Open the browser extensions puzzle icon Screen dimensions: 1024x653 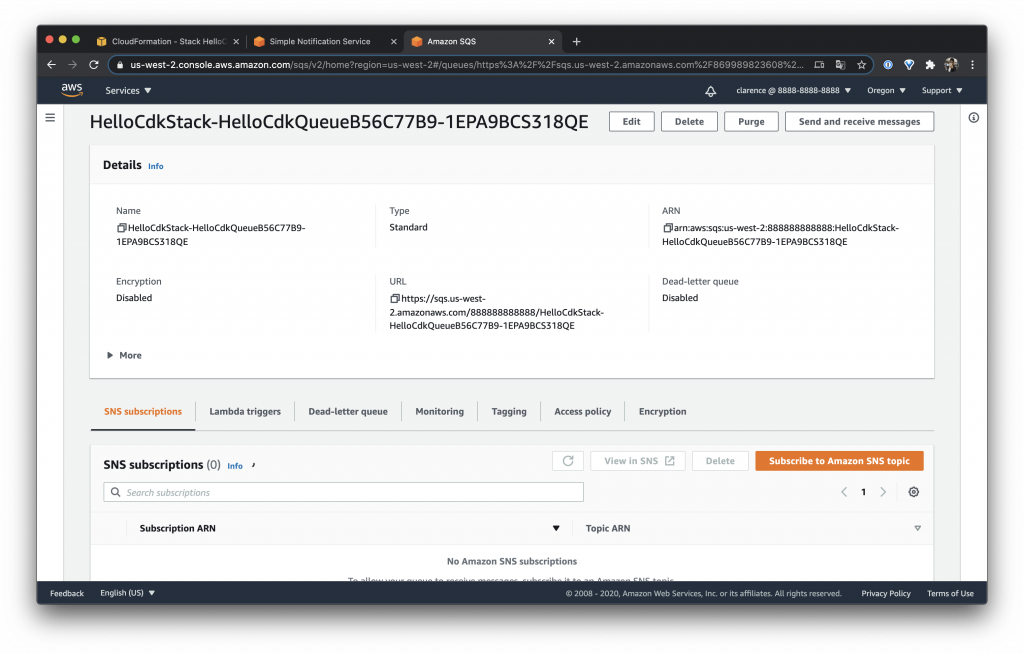point(930,65)
